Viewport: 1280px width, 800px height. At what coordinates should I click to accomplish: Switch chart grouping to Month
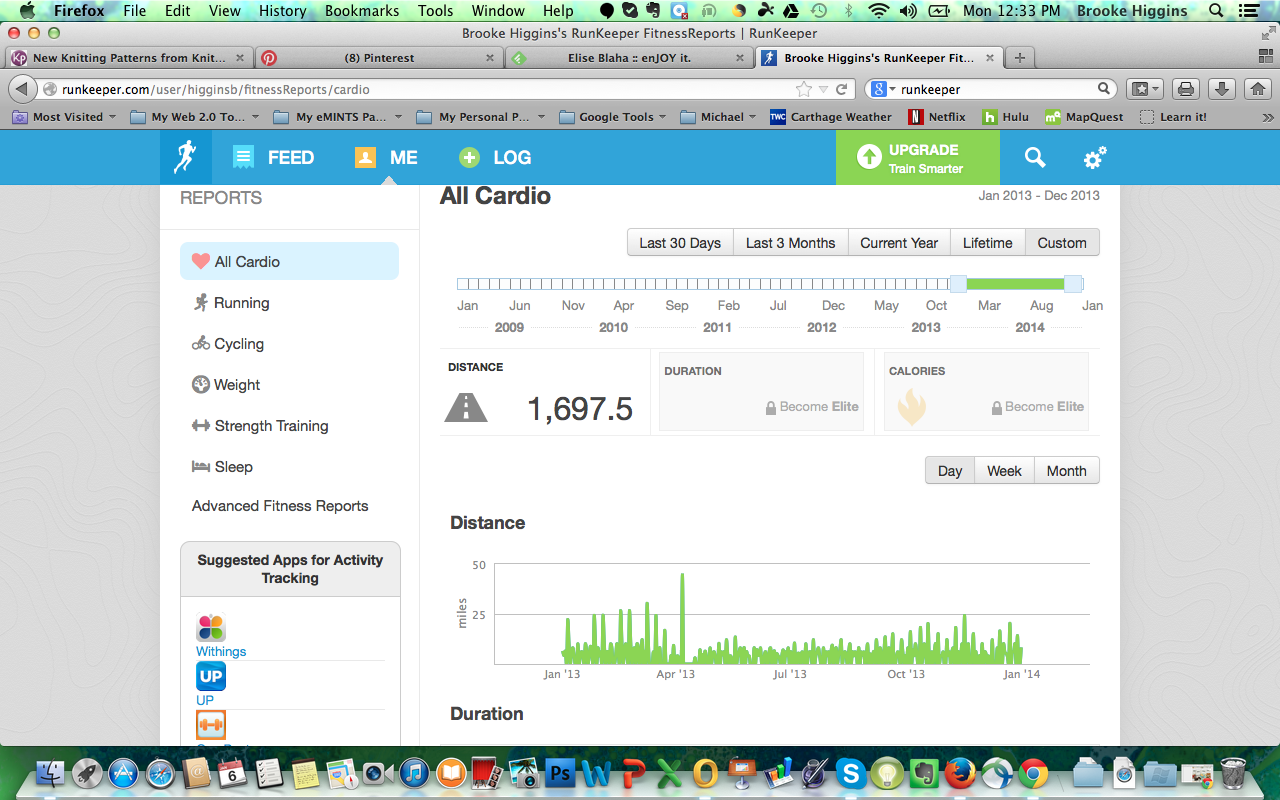[x=1067, y=471]
